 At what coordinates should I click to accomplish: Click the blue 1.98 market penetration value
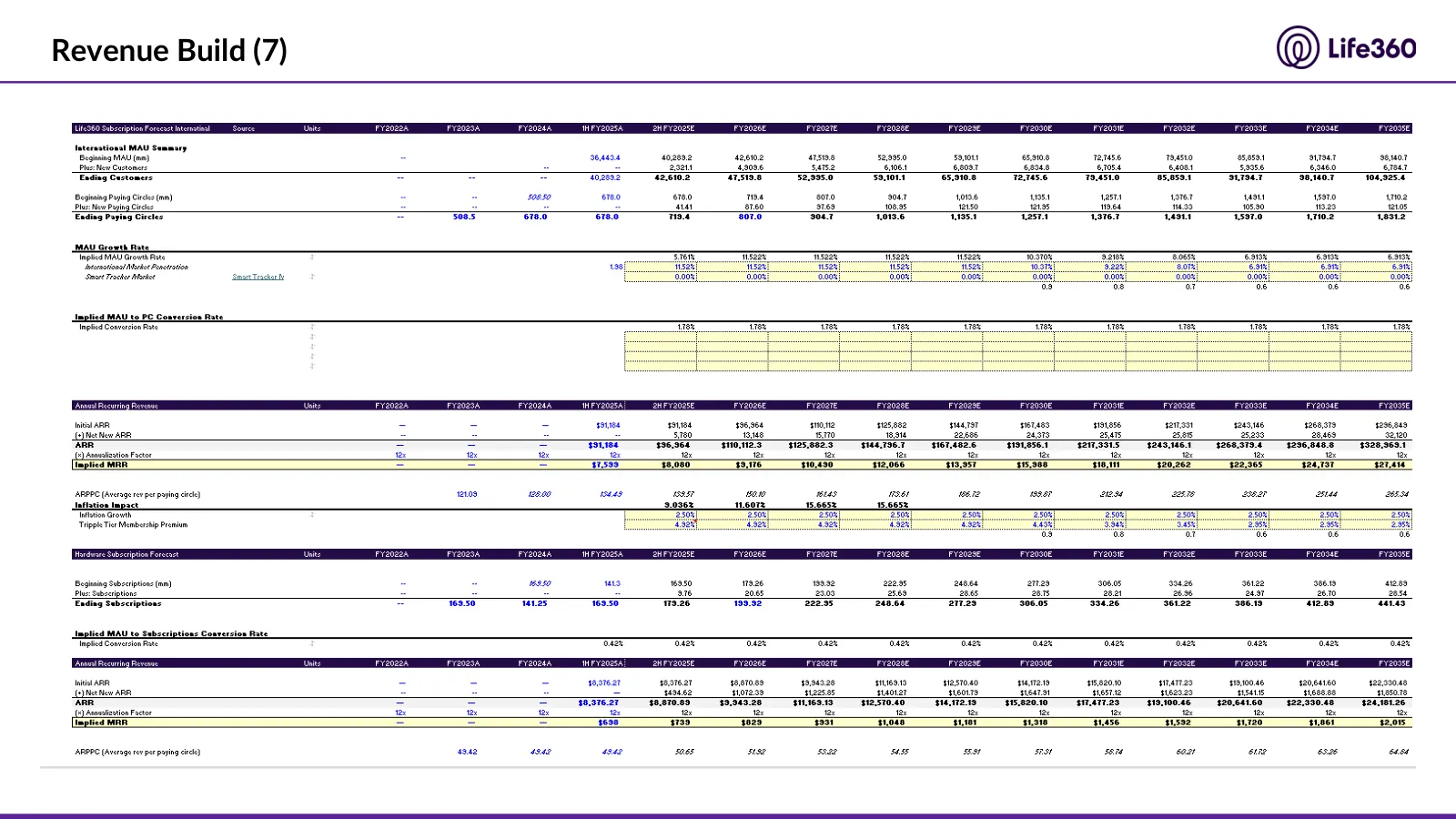tap(616, 268)
